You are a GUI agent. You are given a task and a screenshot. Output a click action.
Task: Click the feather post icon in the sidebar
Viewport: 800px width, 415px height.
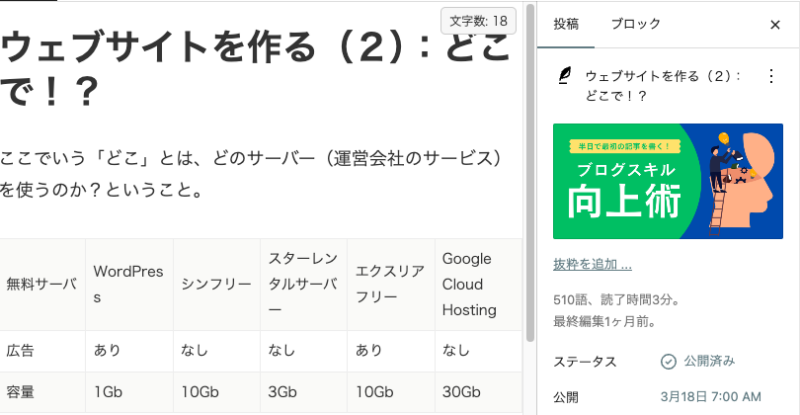tap(565, 76)
